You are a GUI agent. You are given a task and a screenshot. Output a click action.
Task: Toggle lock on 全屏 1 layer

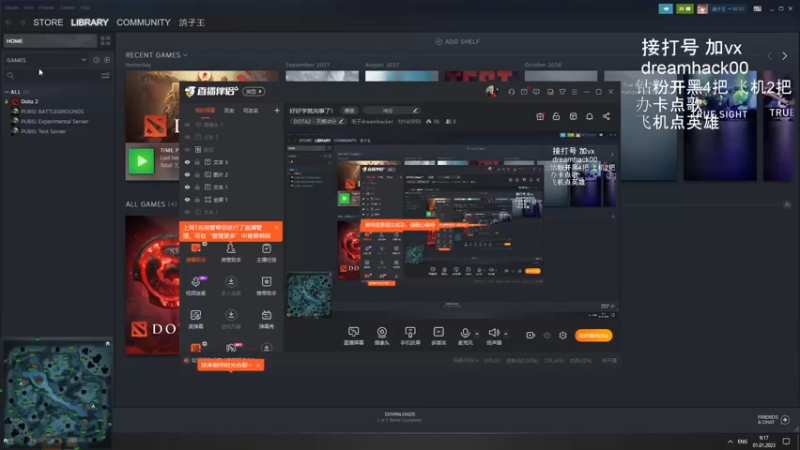tap(197, 199)
